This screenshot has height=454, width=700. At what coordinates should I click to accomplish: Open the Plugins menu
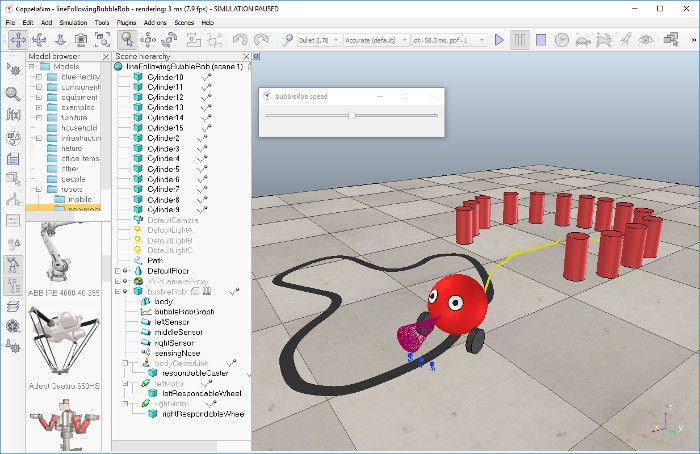point(126,22)
